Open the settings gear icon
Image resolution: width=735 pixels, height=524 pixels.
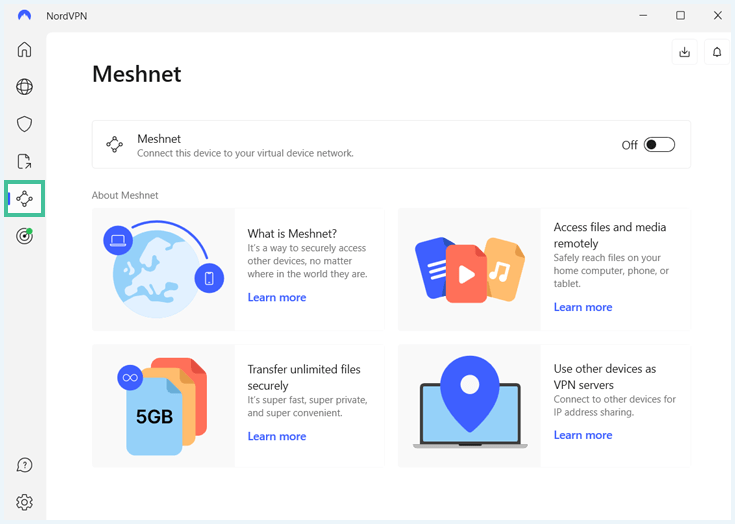[x=24, y=502]
